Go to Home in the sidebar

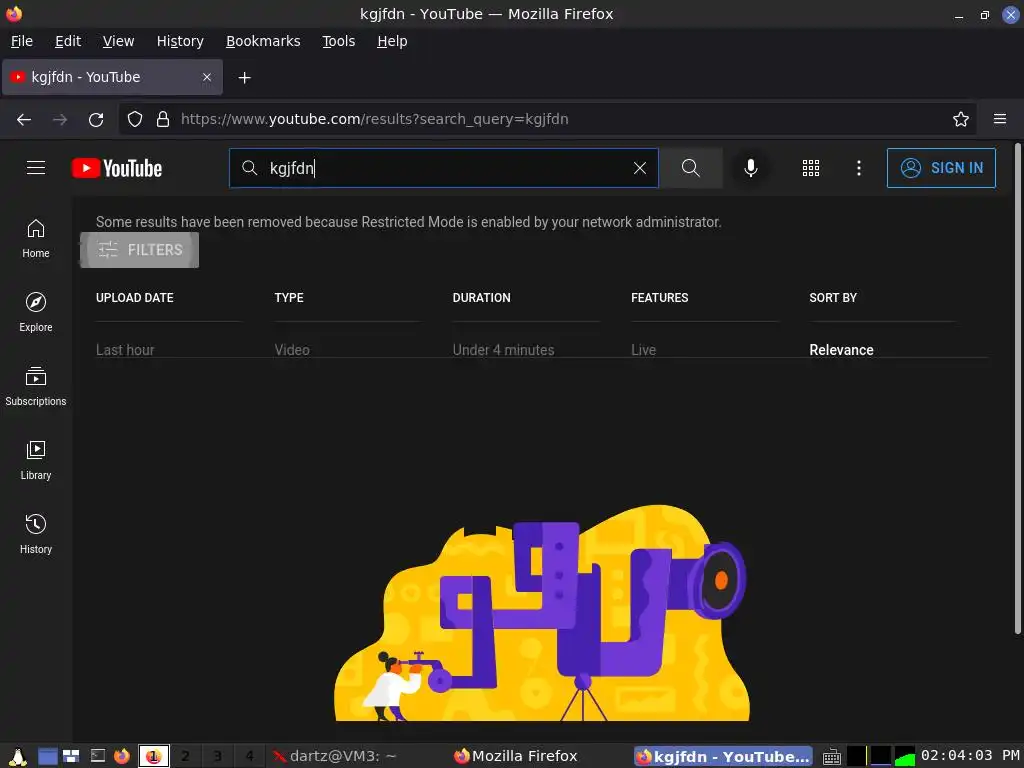point(36,238)
